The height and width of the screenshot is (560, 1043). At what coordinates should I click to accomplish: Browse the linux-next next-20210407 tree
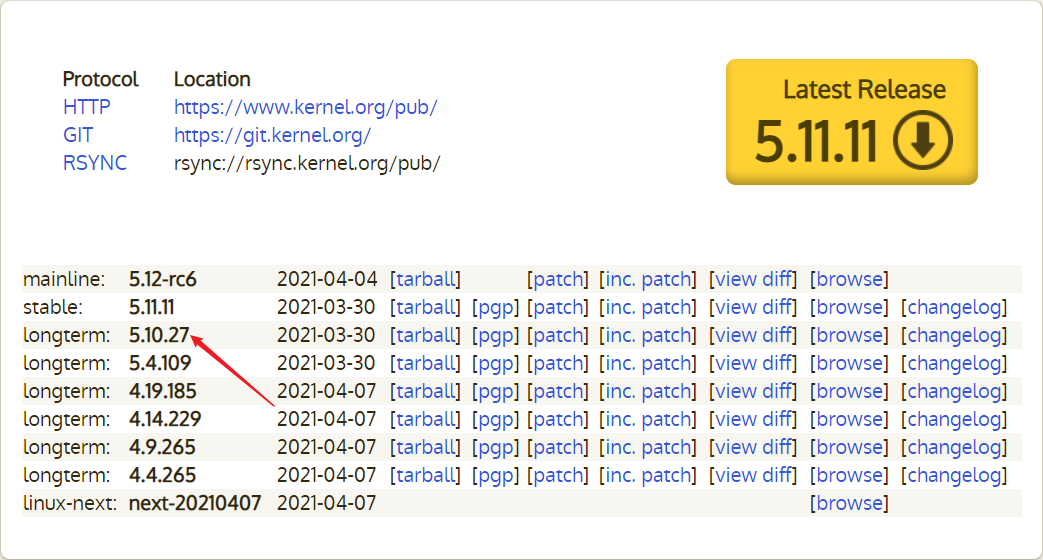pos(849,503)
